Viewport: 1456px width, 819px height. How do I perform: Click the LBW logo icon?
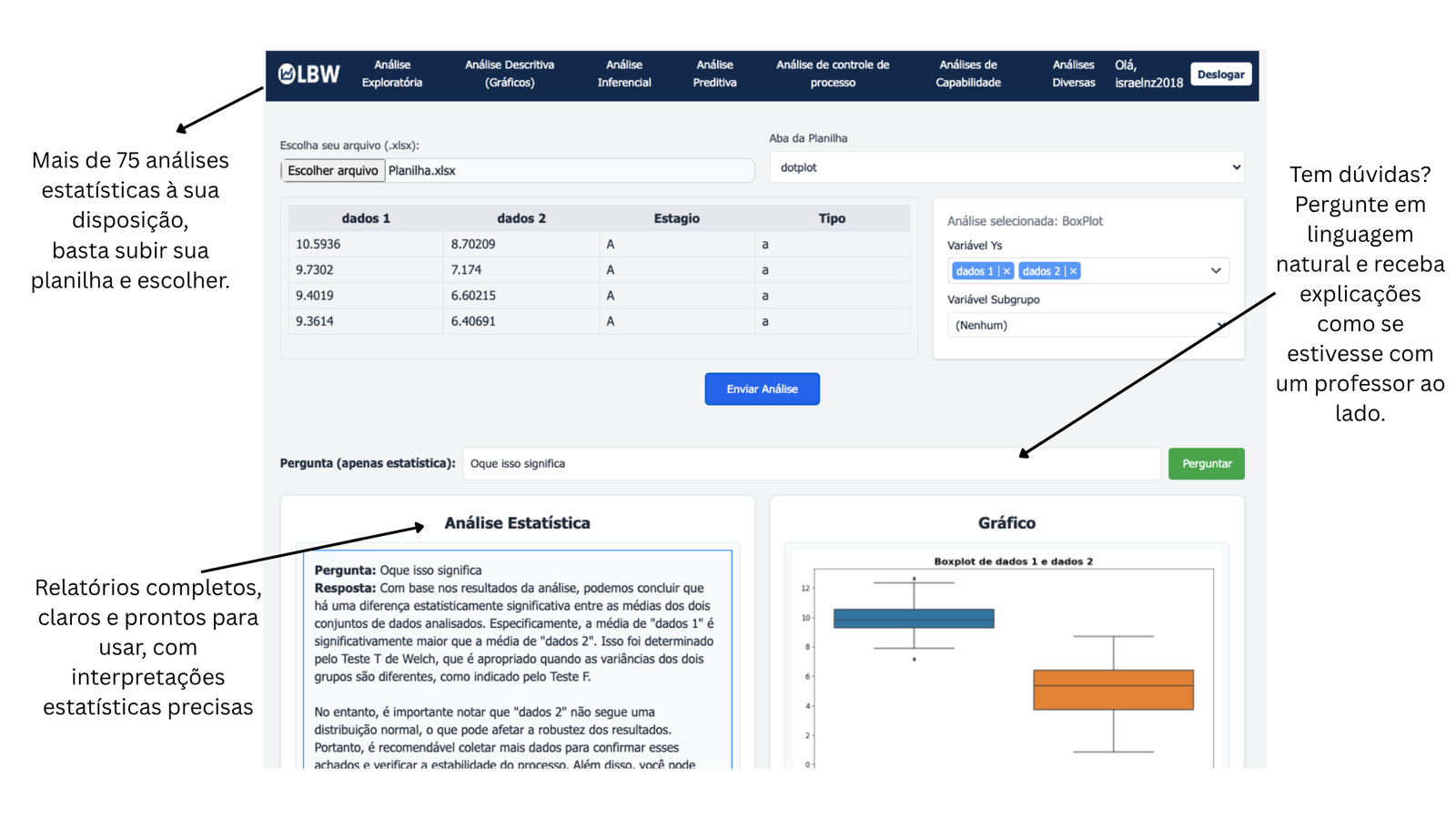308,74
